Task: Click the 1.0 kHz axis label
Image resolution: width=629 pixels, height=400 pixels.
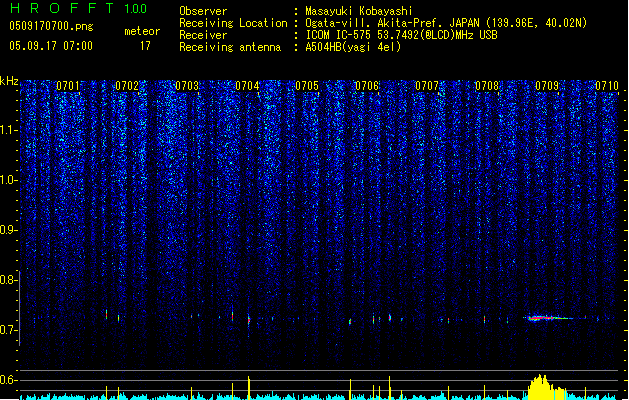Action: tap(9, 180)
